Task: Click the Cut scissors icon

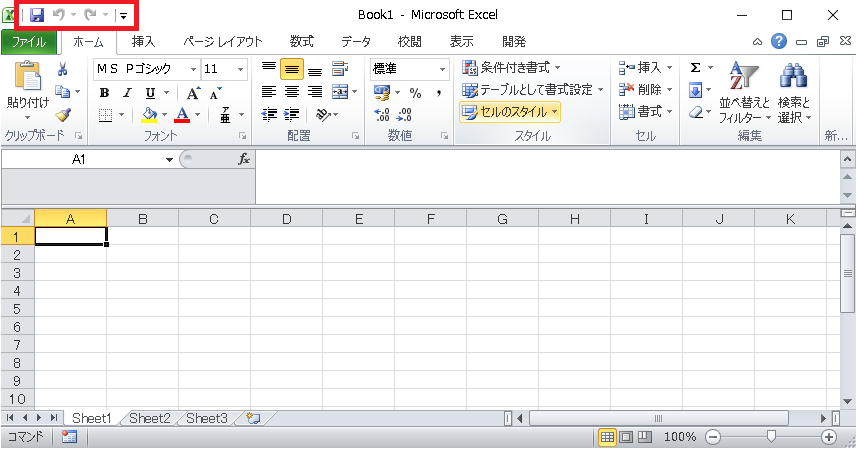Action: [62, 69]
